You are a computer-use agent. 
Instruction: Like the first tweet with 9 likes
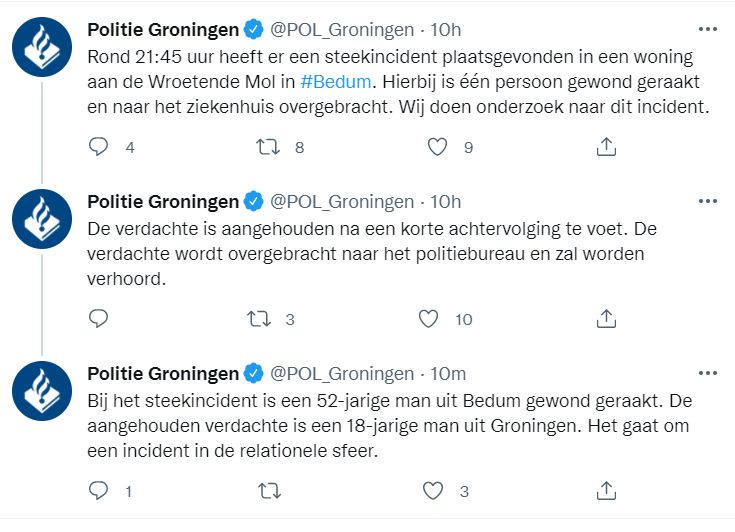tap(437, 147)
